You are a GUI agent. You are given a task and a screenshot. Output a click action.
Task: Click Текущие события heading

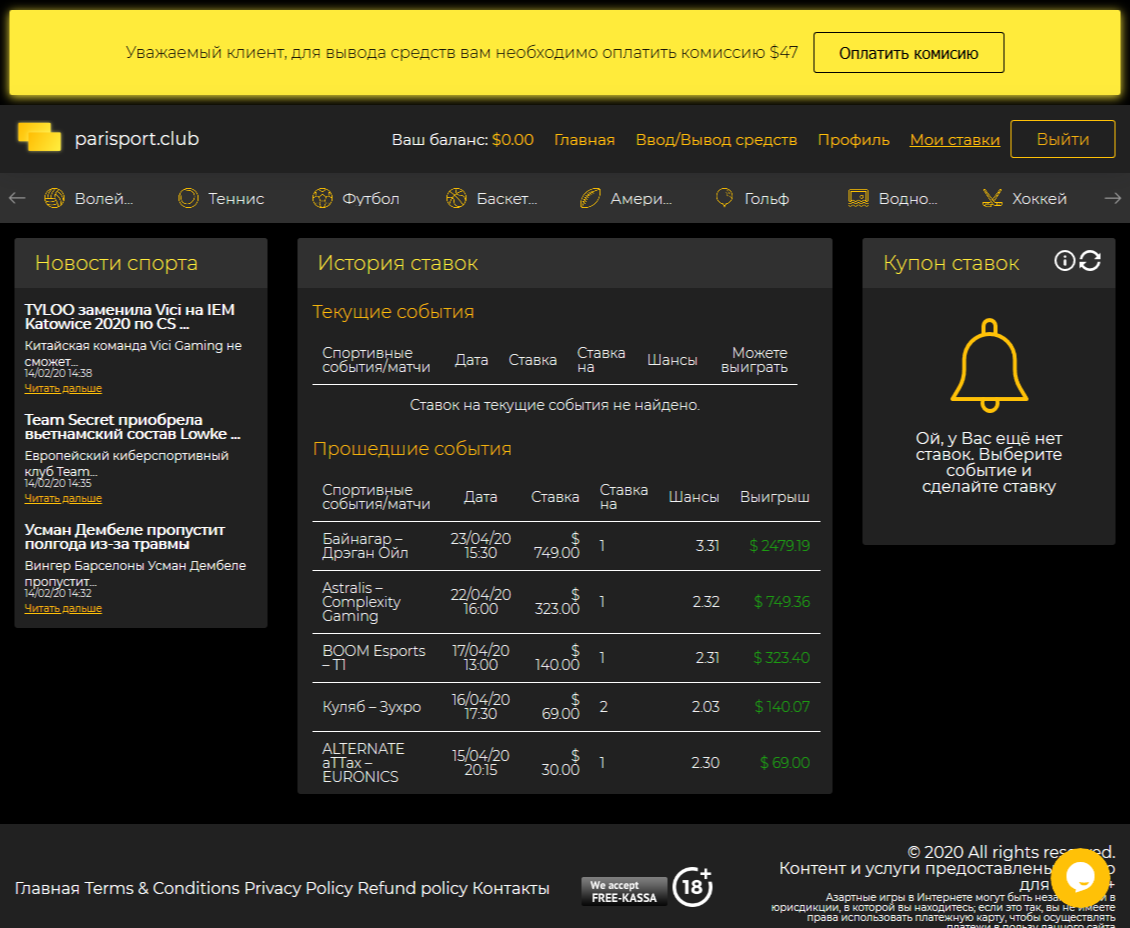393,312
